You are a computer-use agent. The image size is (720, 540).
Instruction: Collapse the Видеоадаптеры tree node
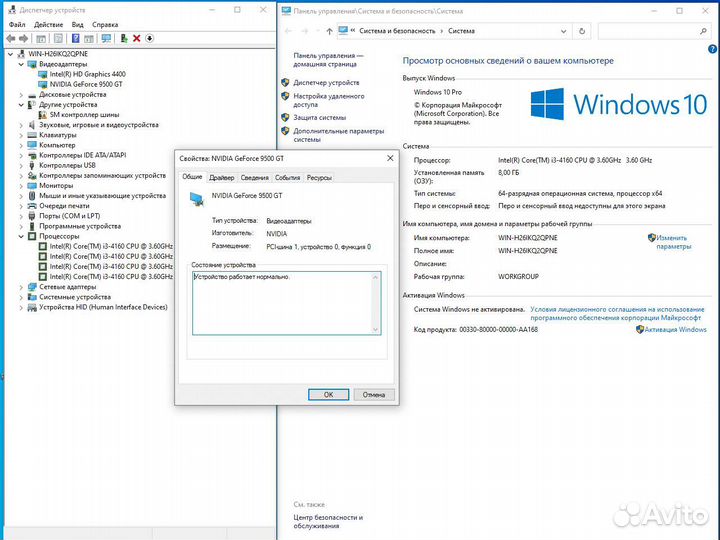point(22,63)
